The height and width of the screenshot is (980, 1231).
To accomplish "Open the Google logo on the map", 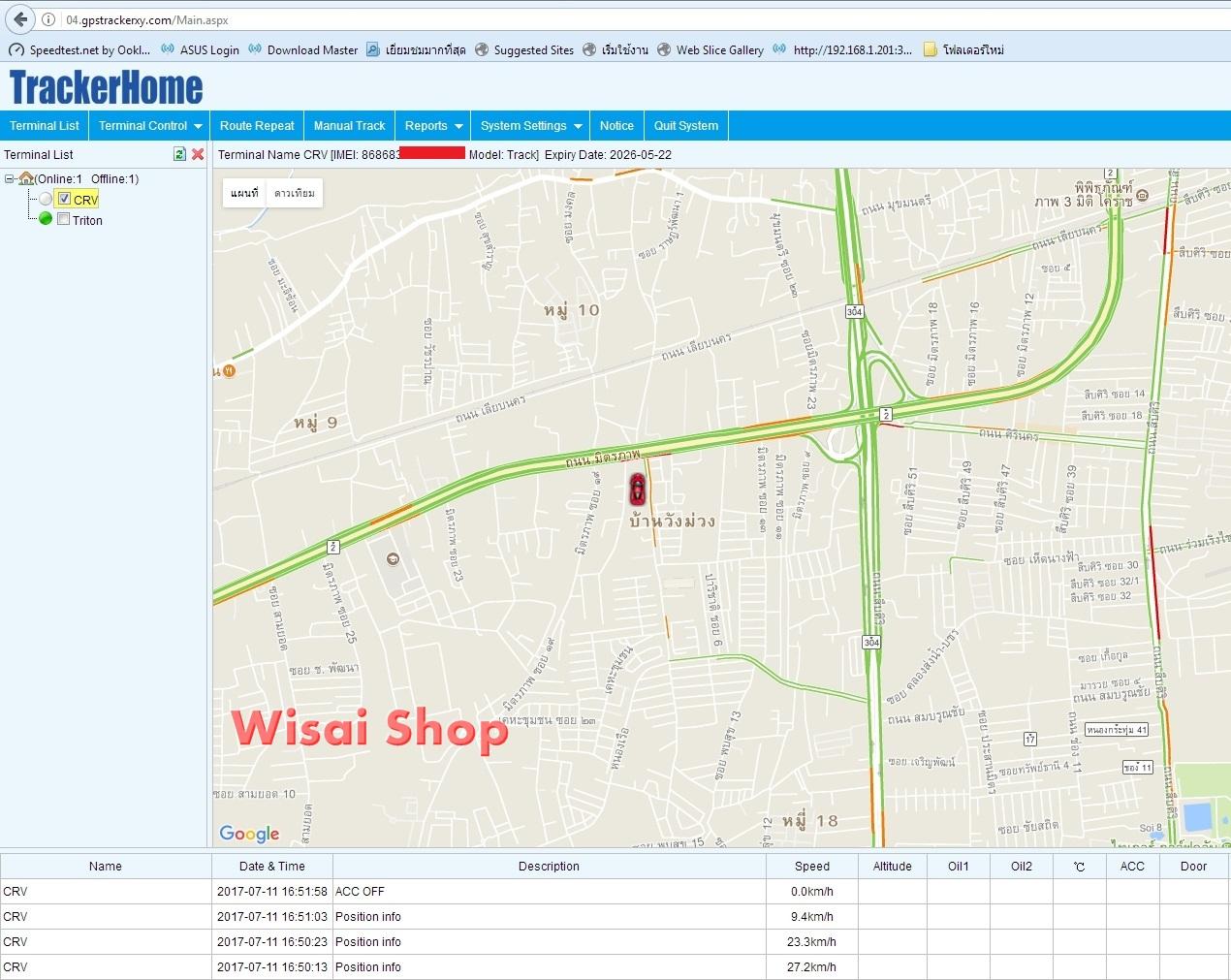I will [x=249, y=834].
